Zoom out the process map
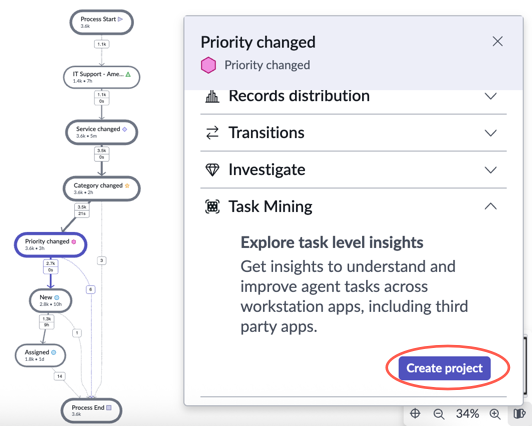 [x=439, y=414]
